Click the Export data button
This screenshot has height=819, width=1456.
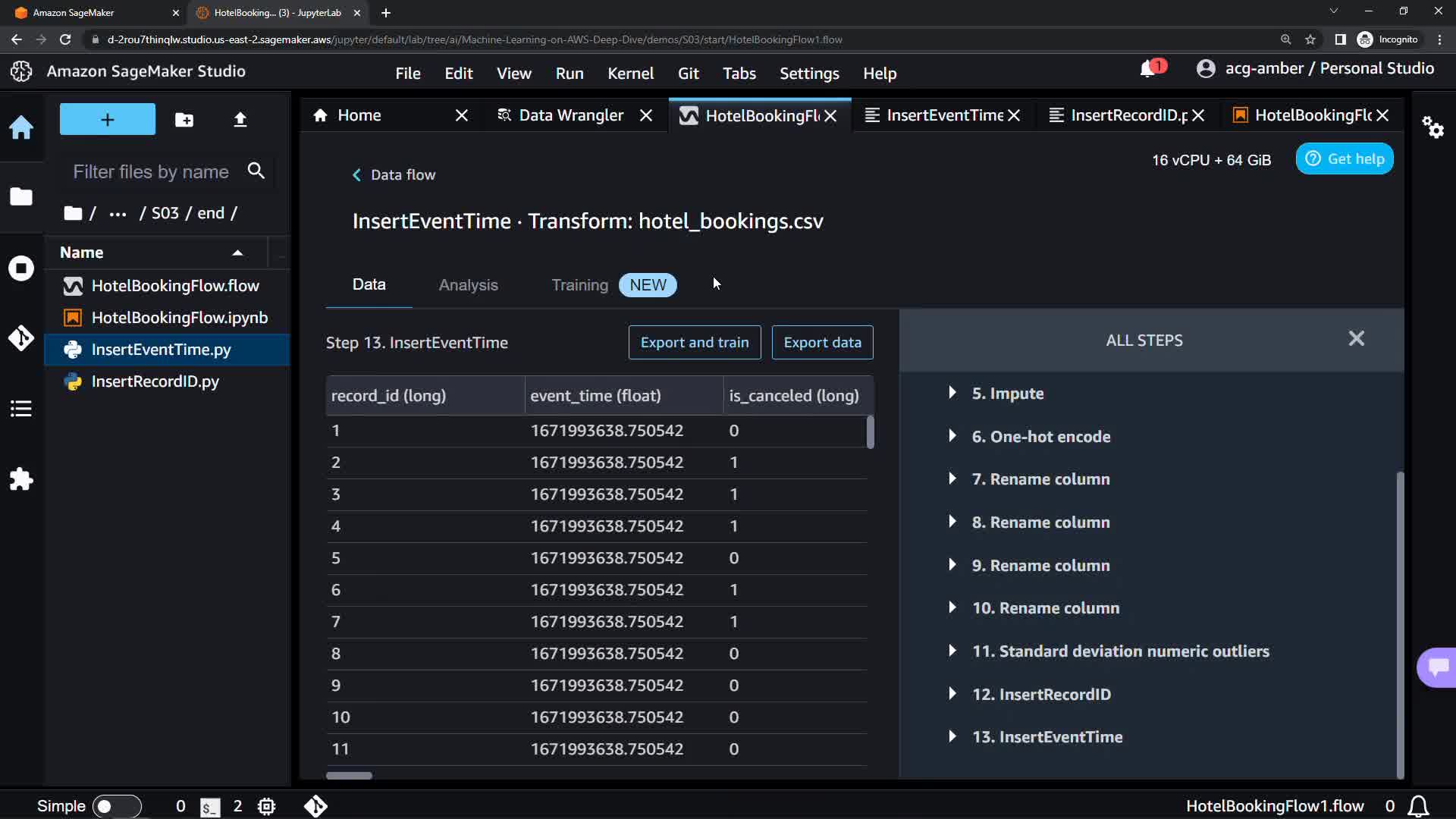click(x=822, y=343)
